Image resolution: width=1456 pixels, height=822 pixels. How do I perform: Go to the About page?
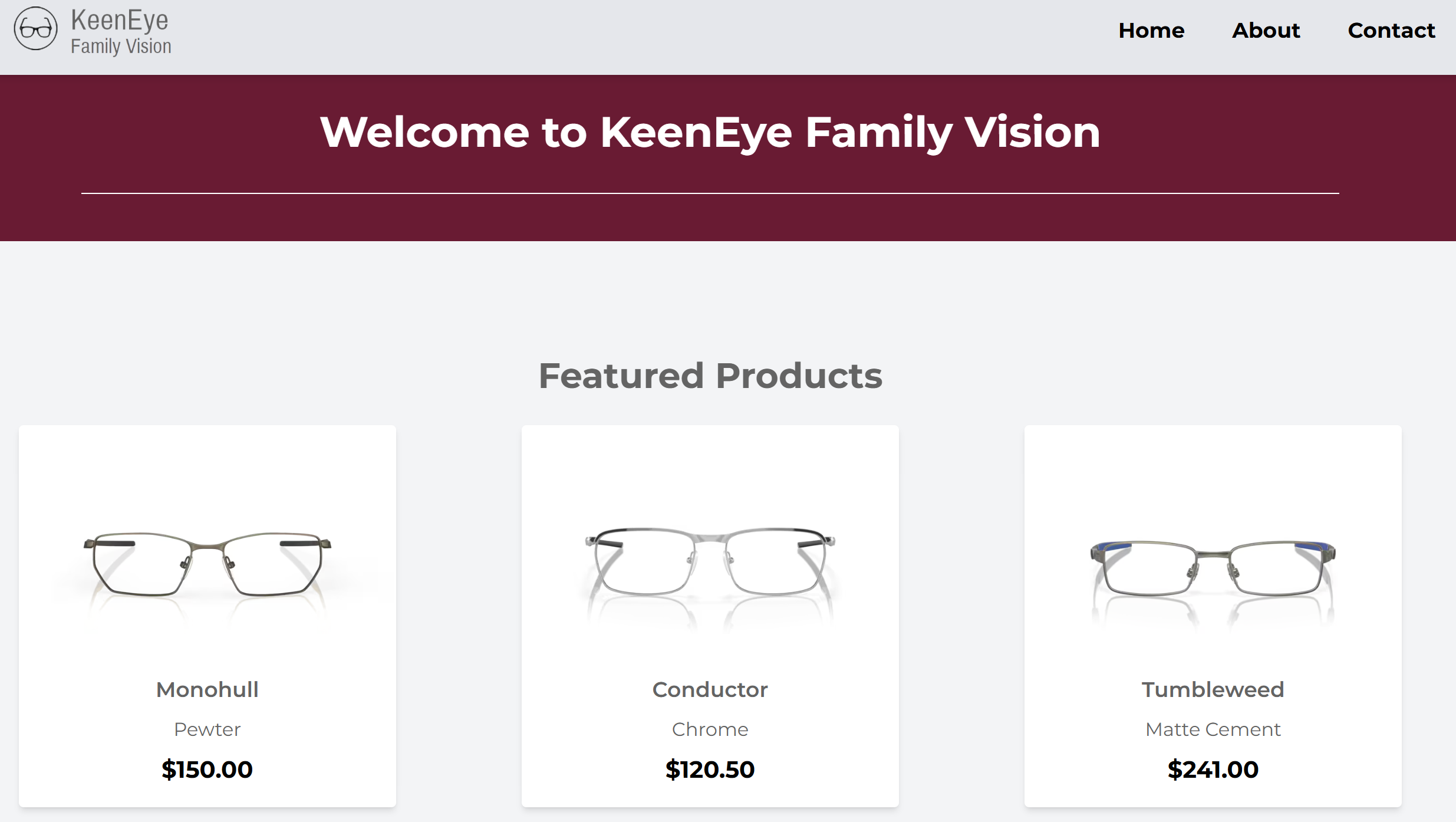(1266, 30)
